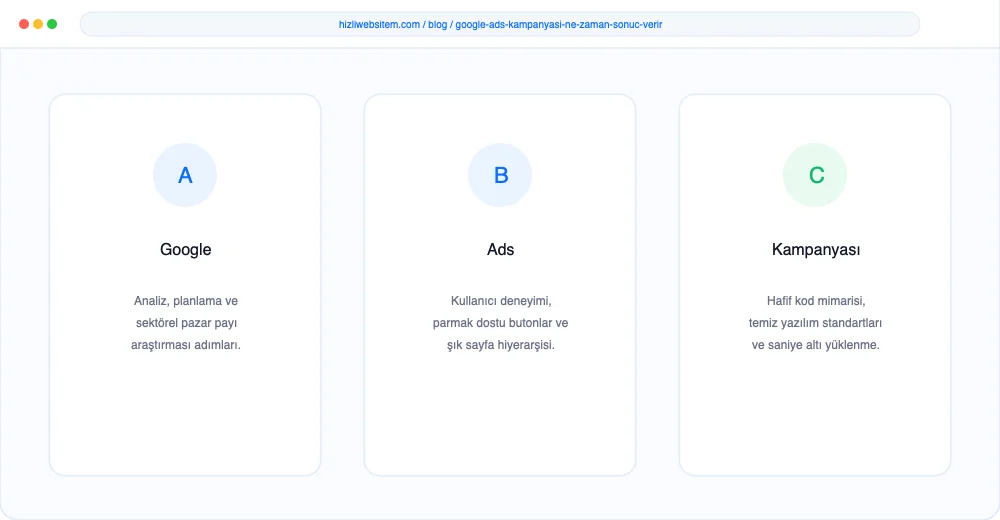The height and width of the screenshot is (520, 1000).
Task: Click the circular A icon
Action: (185, 175)
